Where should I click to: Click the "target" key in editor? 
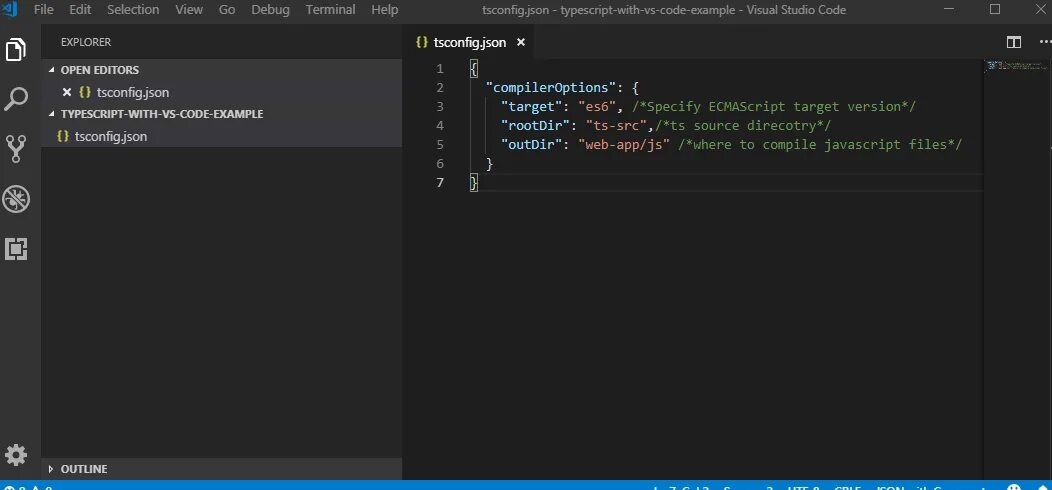coord(531,107)
